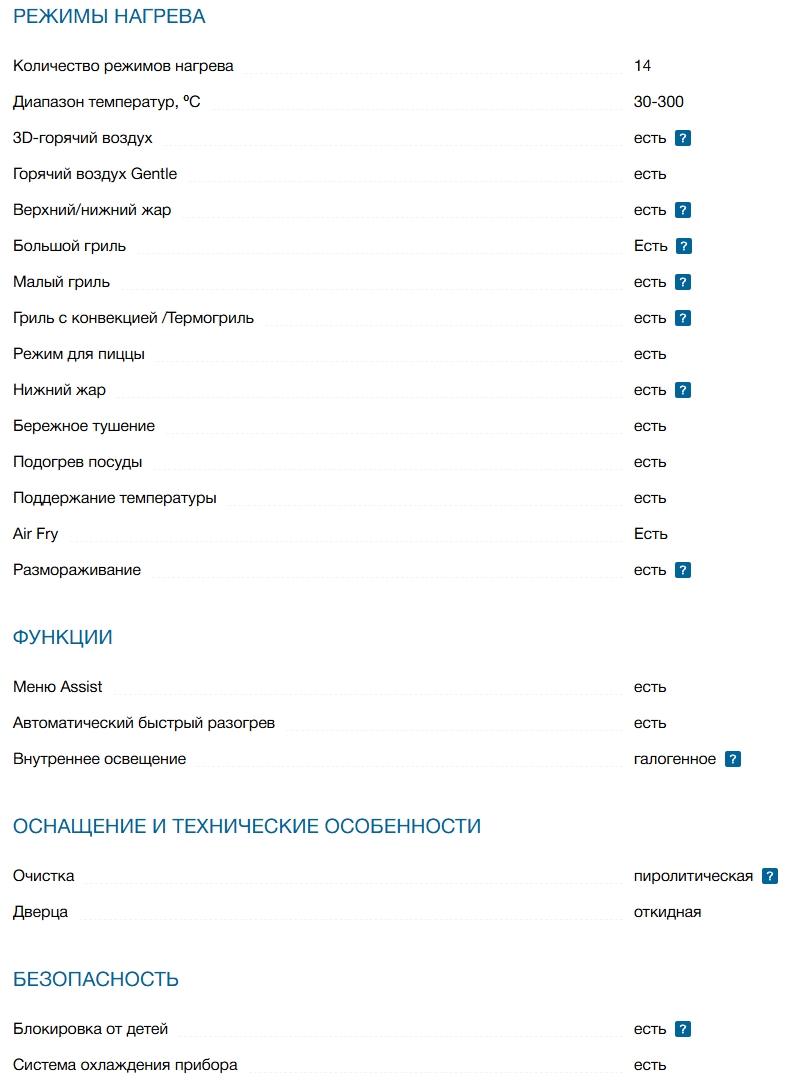Show help for Большой гриль
The image size is (798, 1090).
click(684, 246)
